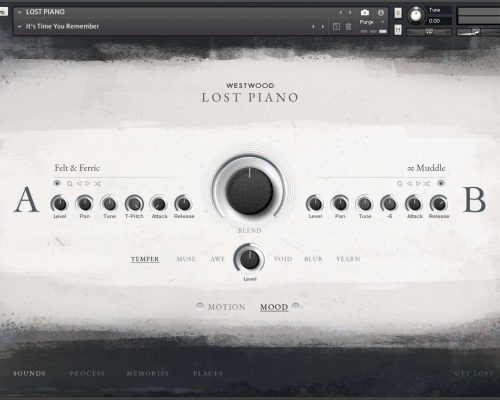Open layer A sound search magnifier

69,183
